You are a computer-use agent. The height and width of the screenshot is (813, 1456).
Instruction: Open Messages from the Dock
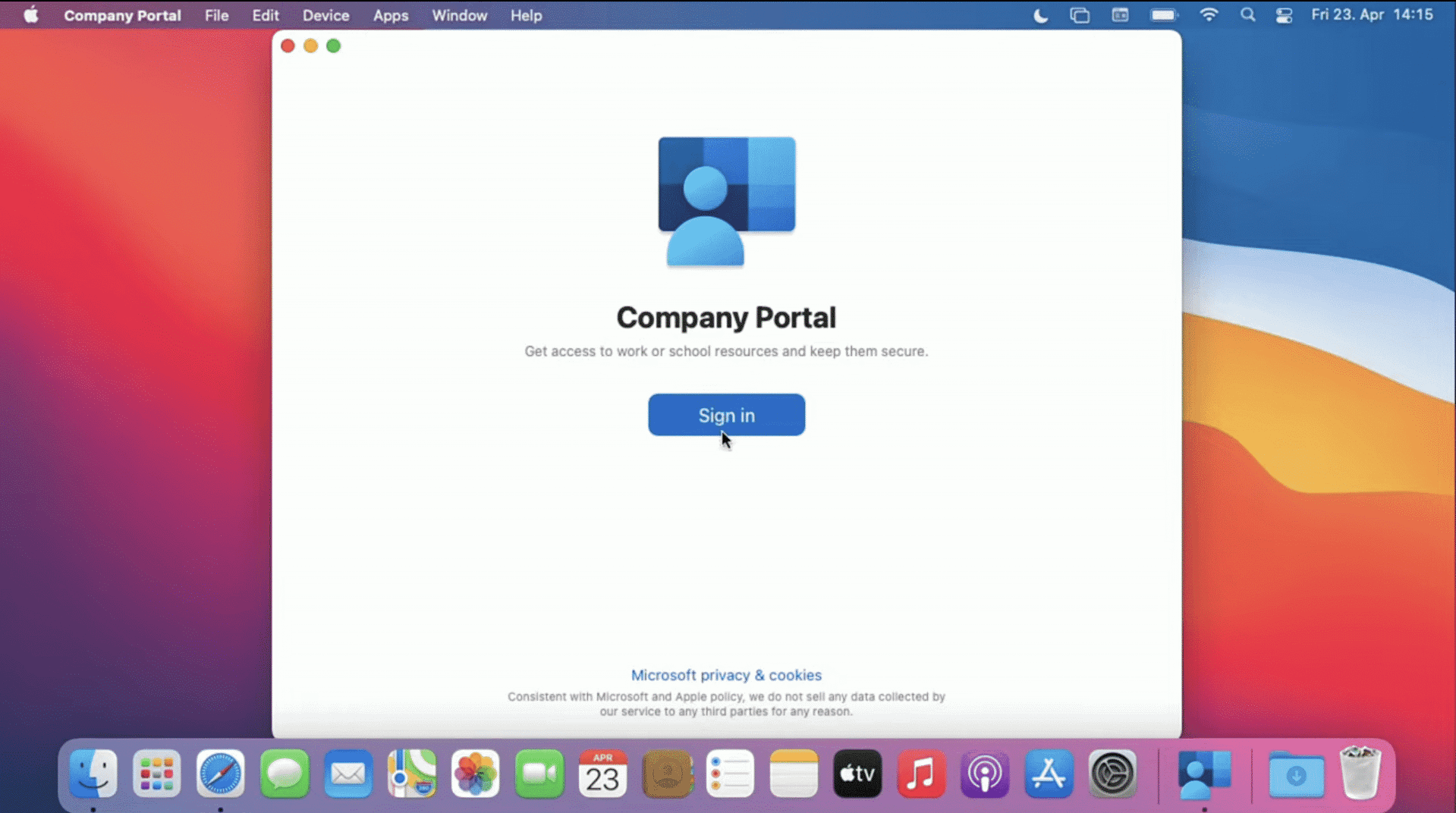click(284, 774)
